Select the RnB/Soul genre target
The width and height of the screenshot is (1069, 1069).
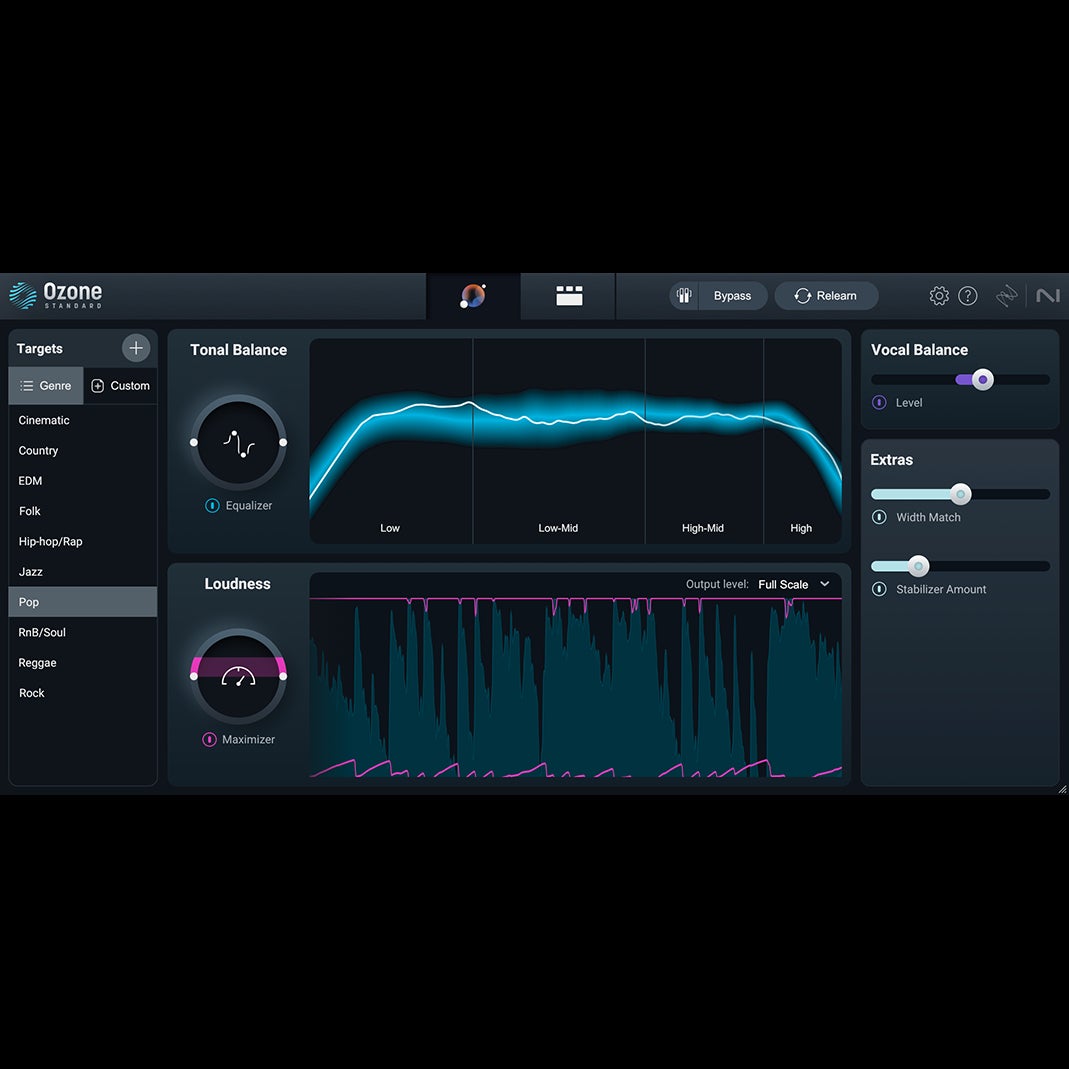[82, 632]
